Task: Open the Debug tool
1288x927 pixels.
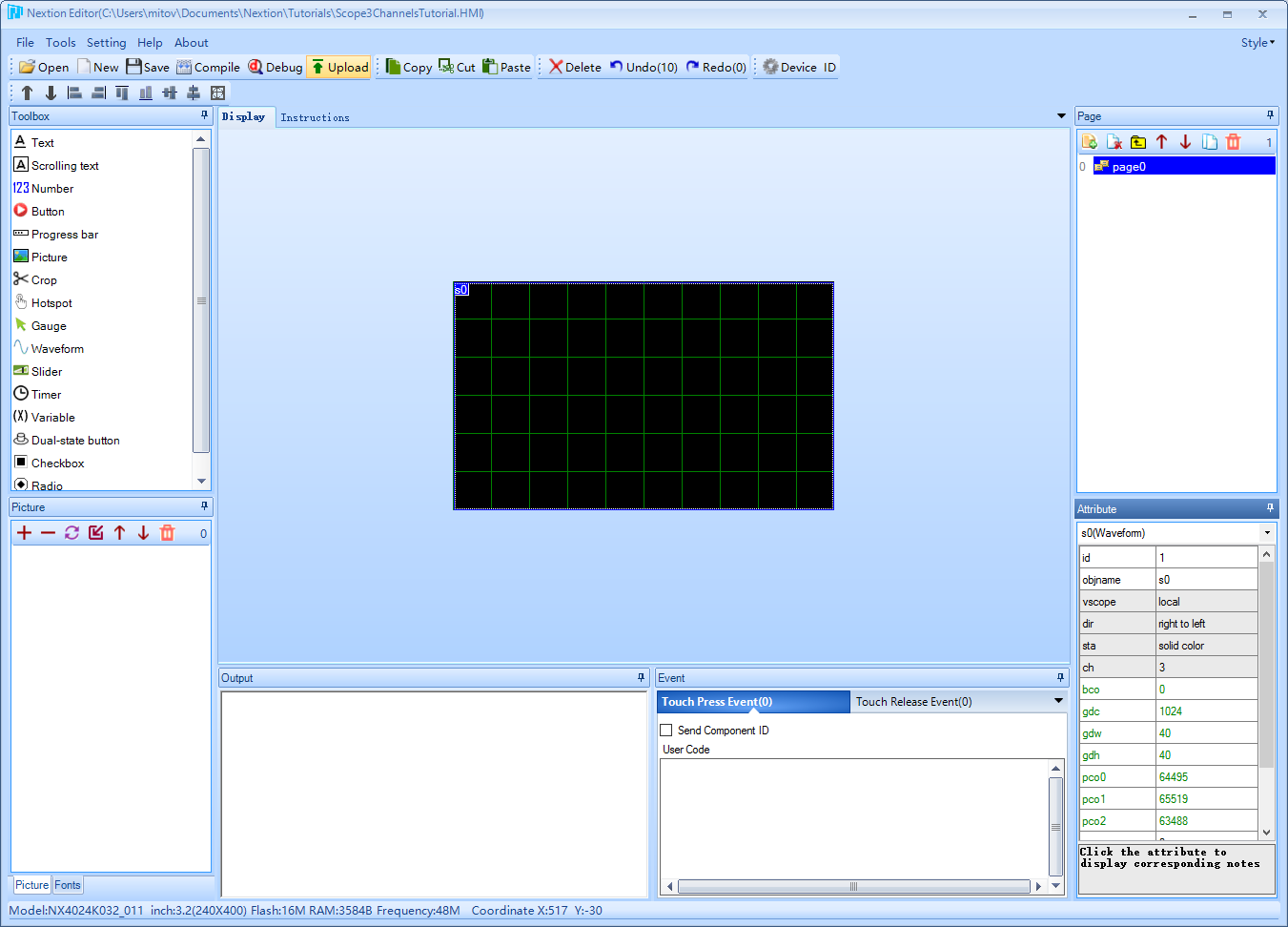Action: (x=275, y=67)
